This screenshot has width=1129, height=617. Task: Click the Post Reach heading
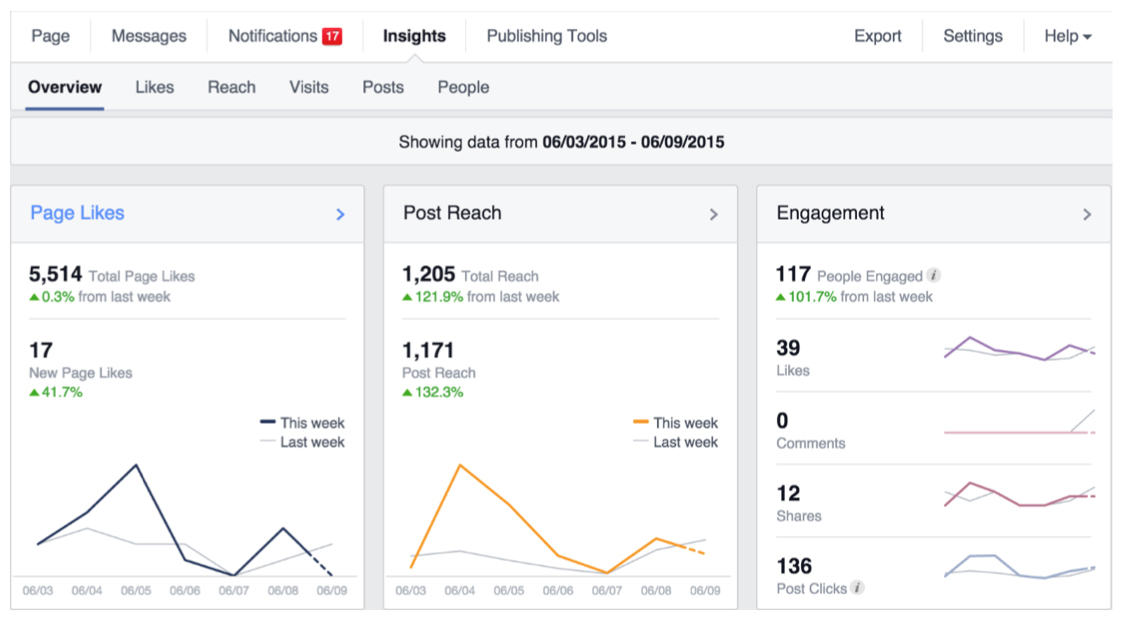point(452,213)
